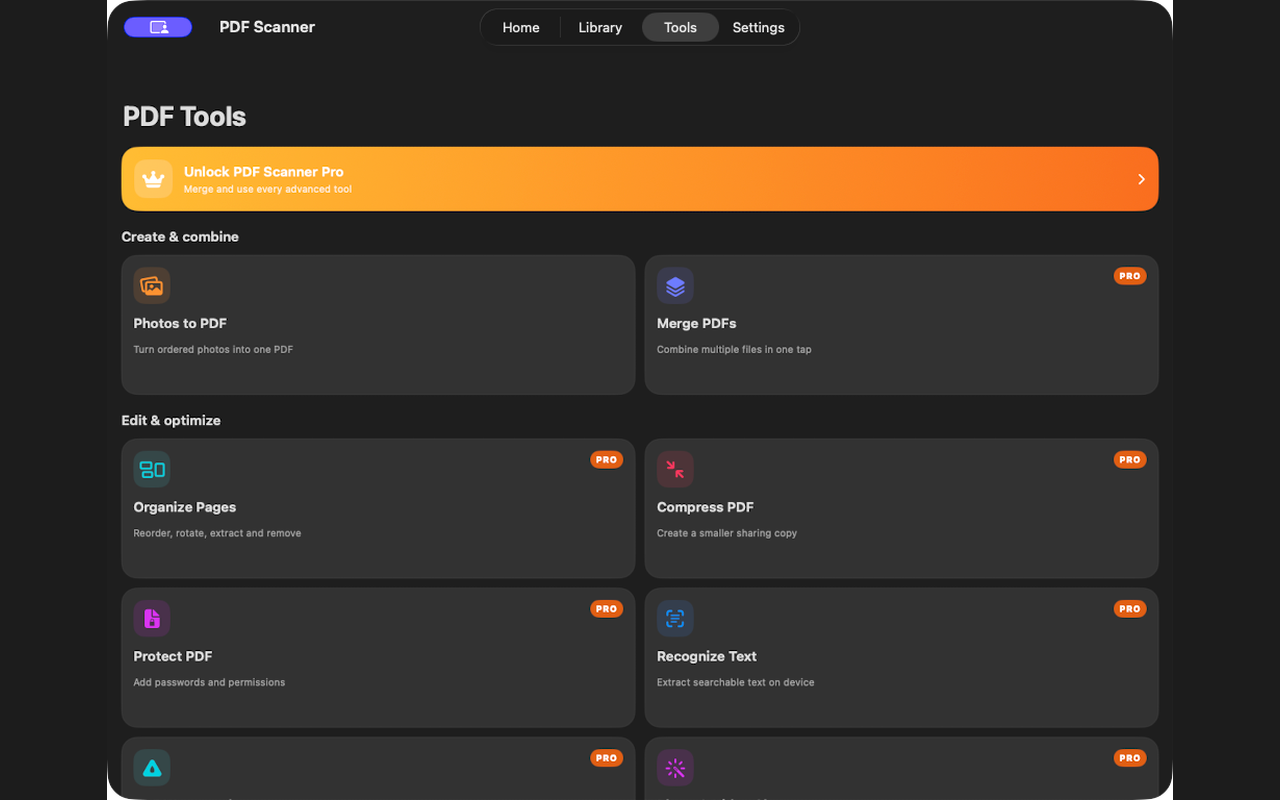
Task: Click 'Merge and use every advanced tool' text
Action: pos(268,189)
